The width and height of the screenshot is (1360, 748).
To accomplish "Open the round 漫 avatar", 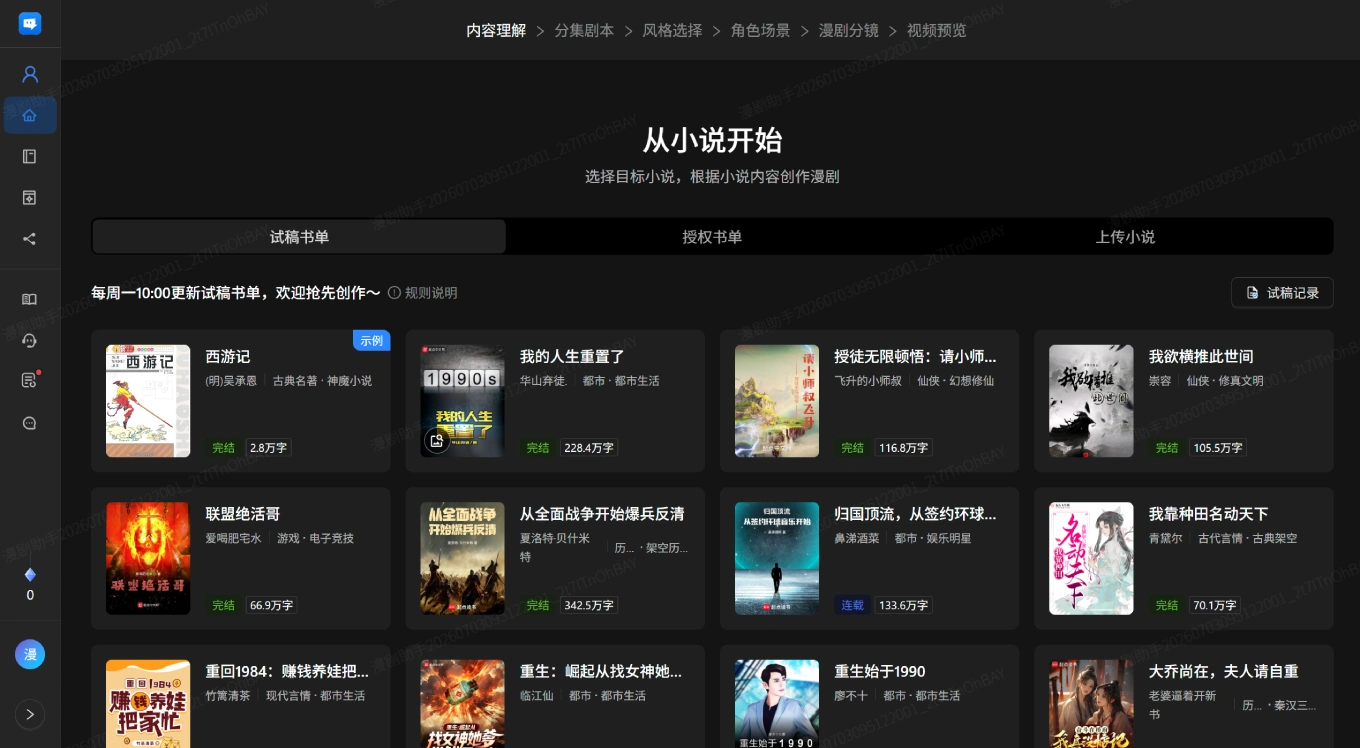I will tap(30, 655).
